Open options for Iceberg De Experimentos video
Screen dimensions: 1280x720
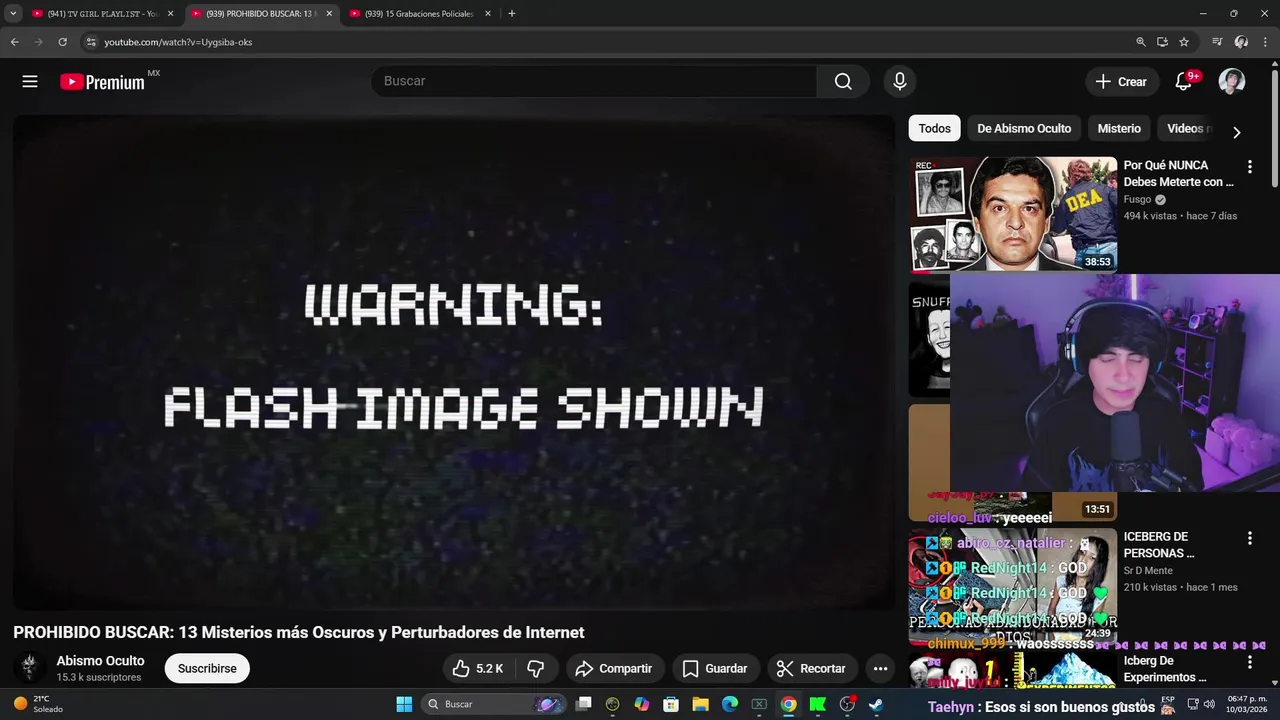click(x=1249, y=663)
